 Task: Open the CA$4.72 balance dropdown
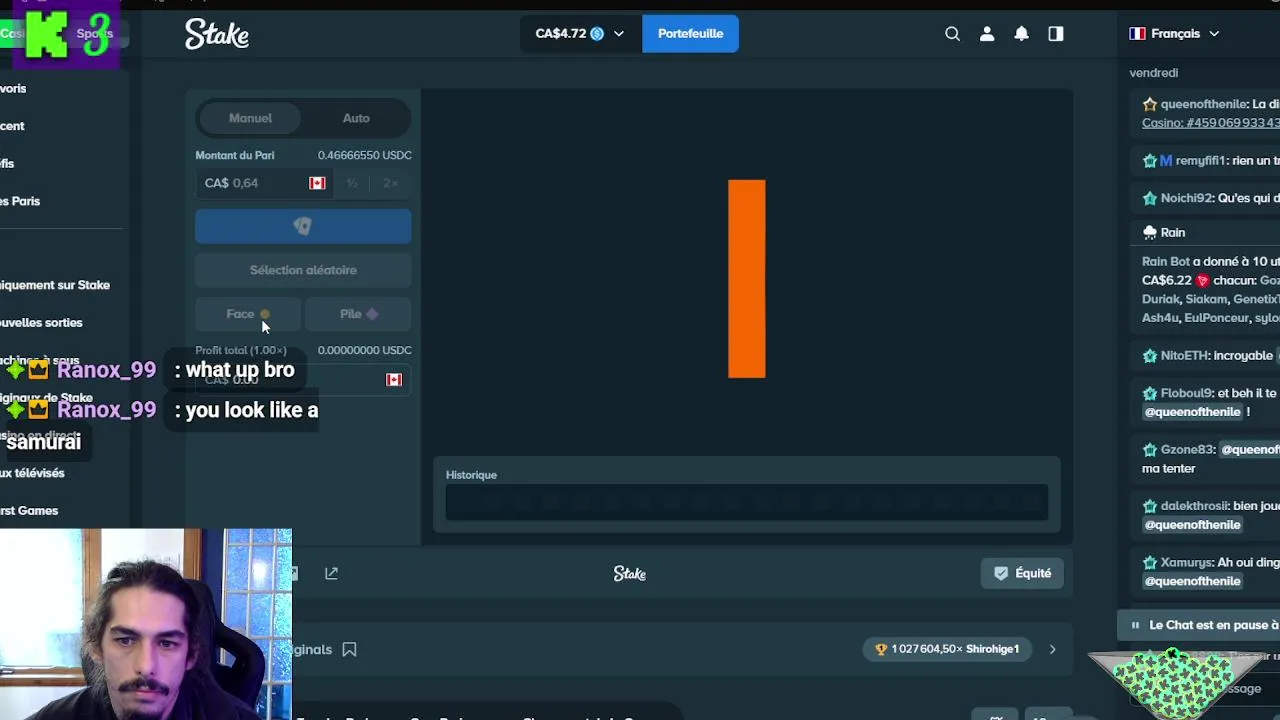(579, 34)
